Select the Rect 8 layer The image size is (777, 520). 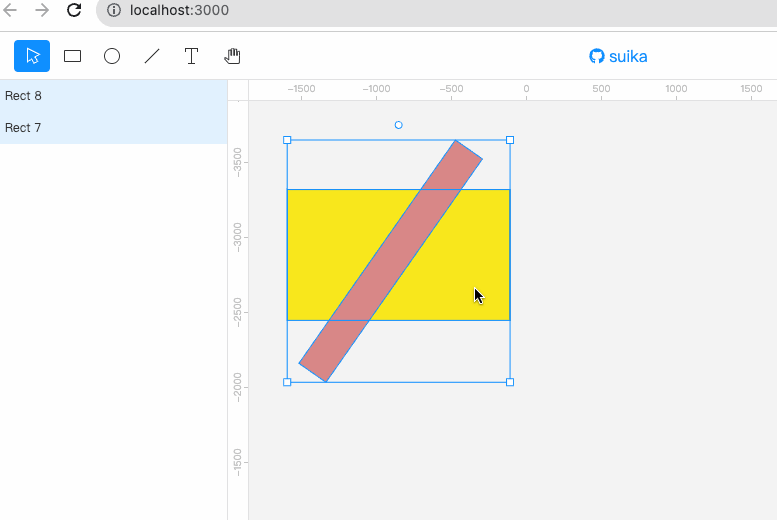113,96
